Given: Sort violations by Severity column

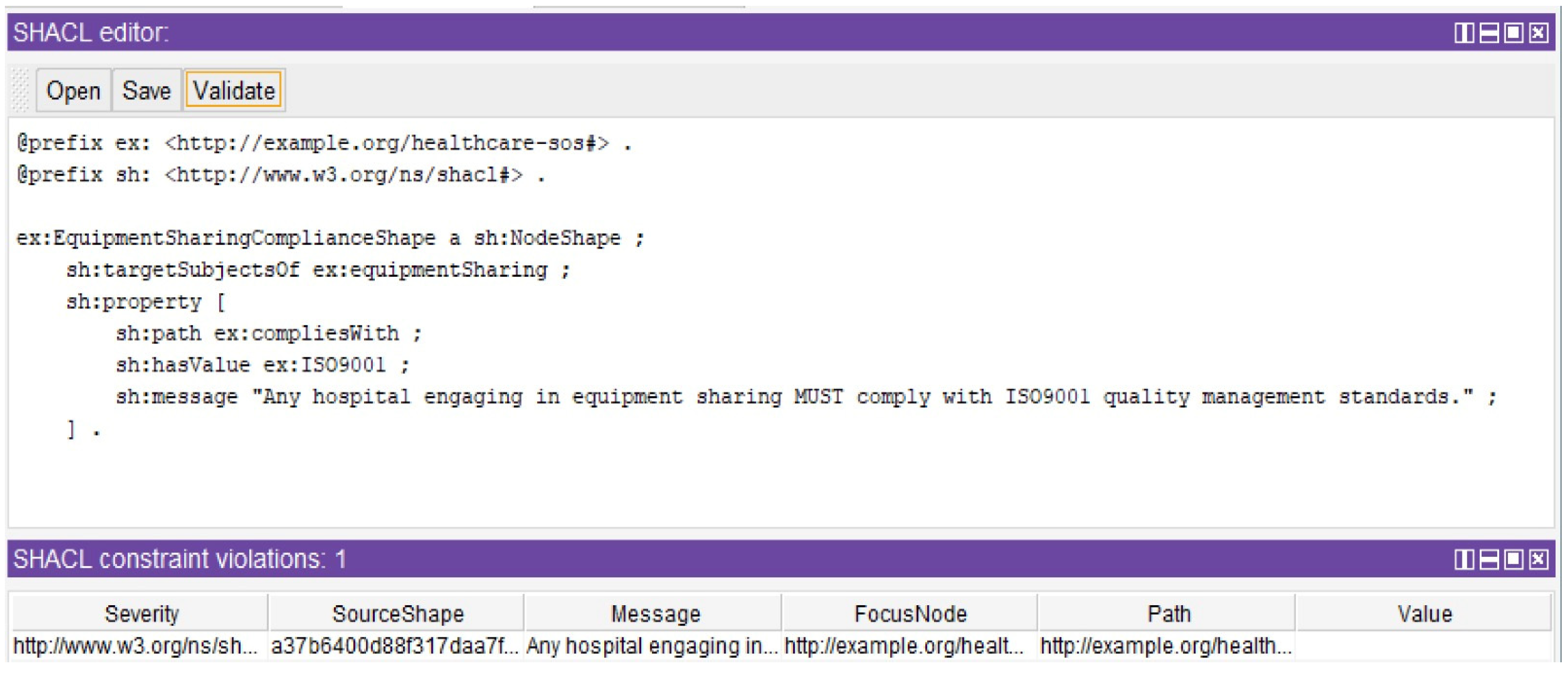Looking at the screenshot, I should point(141,613).
